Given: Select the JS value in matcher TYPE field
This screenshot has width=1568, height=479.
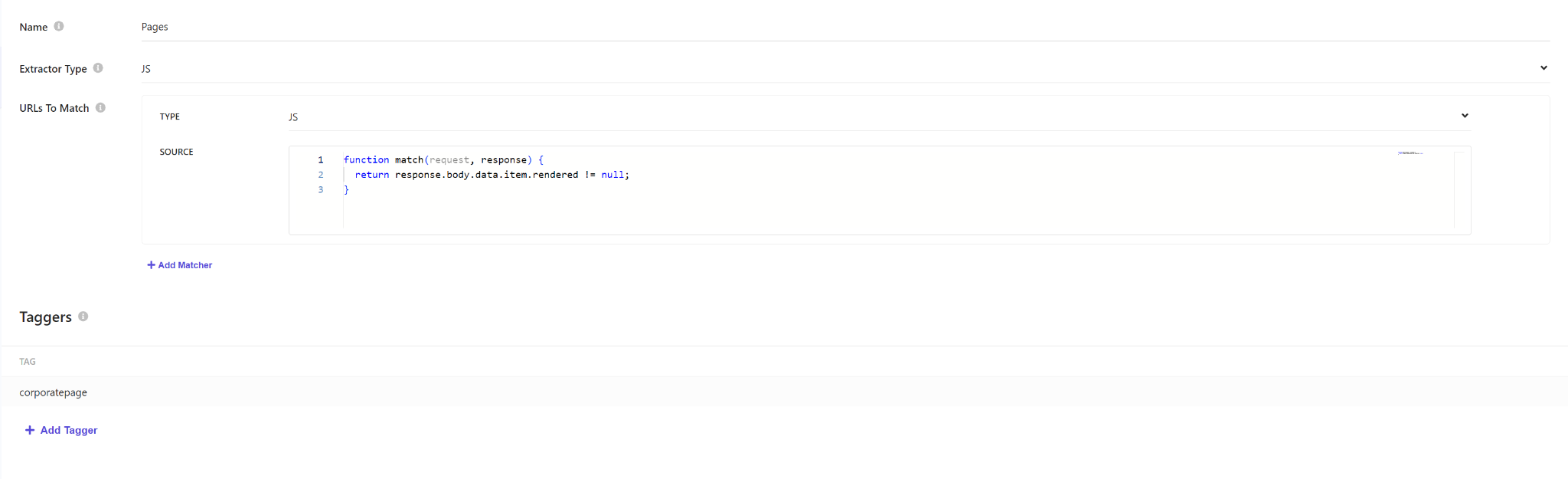Looking at the screenshot, I should 293,117.
